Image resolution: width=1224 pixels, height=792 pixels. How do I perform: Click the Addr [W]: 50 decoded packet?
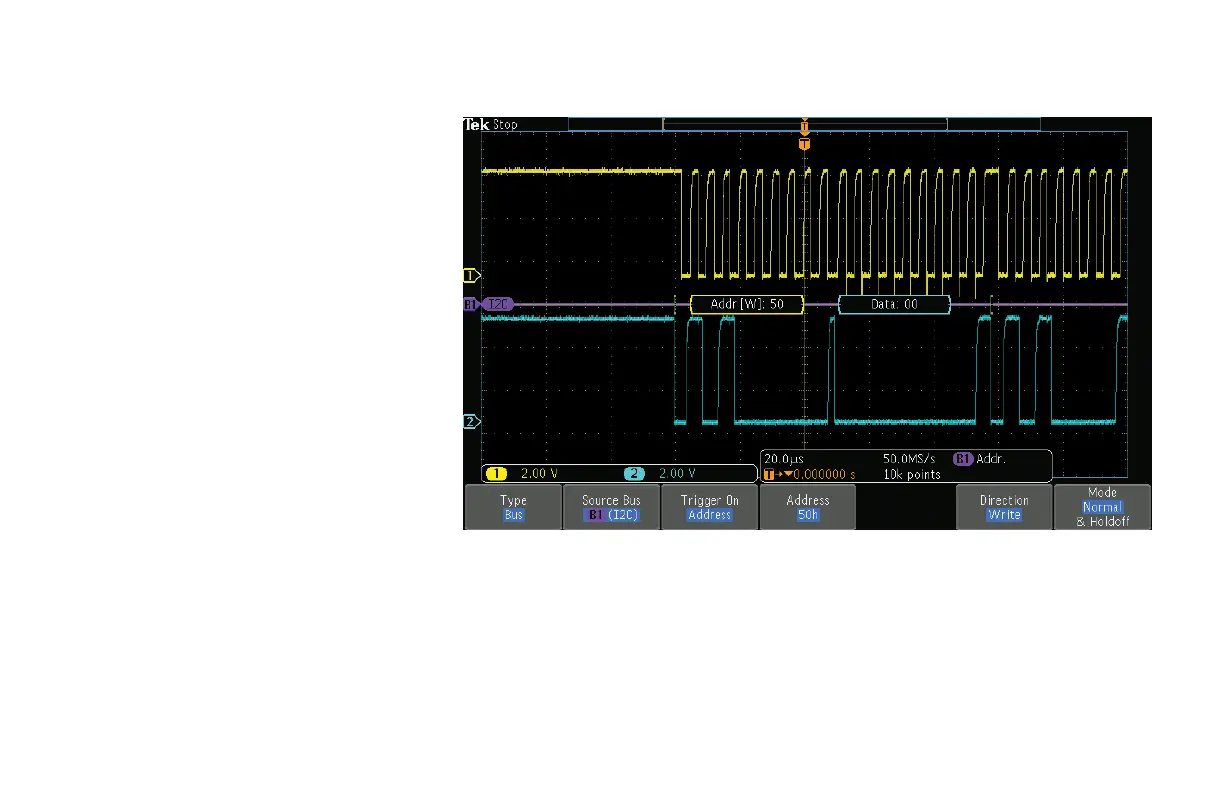[x=747, y=304]
